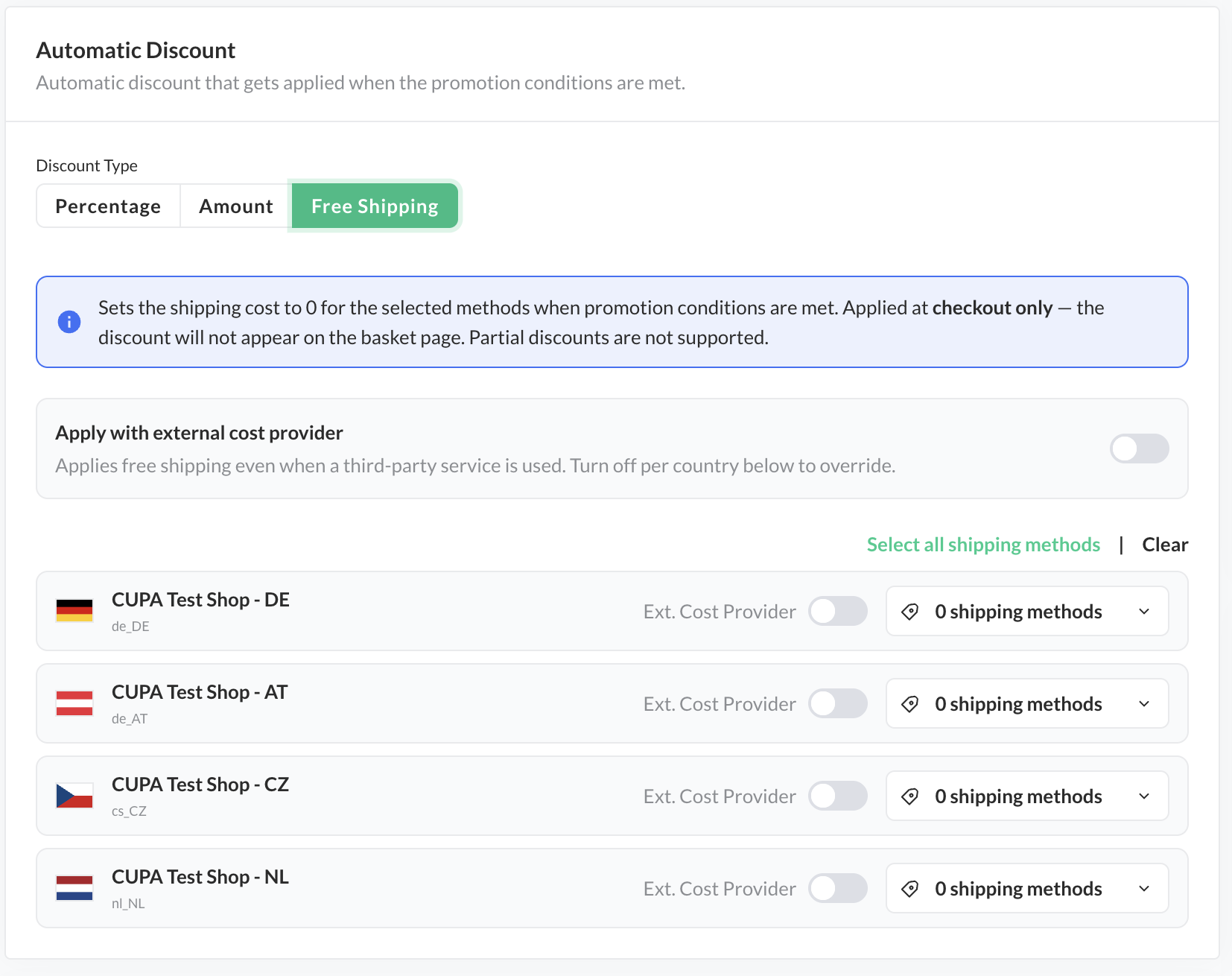Select the Percentage discount type
Screen dimensions: 1232x976
[108, 206]
